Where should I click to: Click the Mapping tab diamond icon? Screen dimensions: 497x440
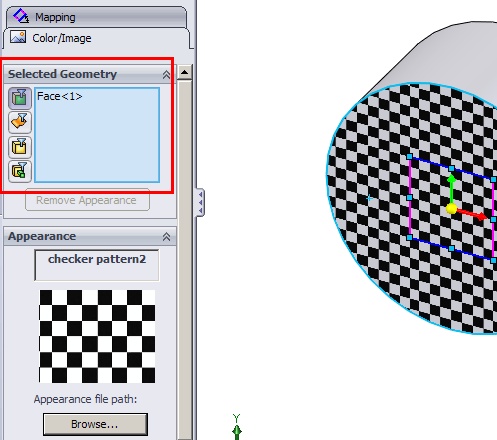(x=21, y=16)
